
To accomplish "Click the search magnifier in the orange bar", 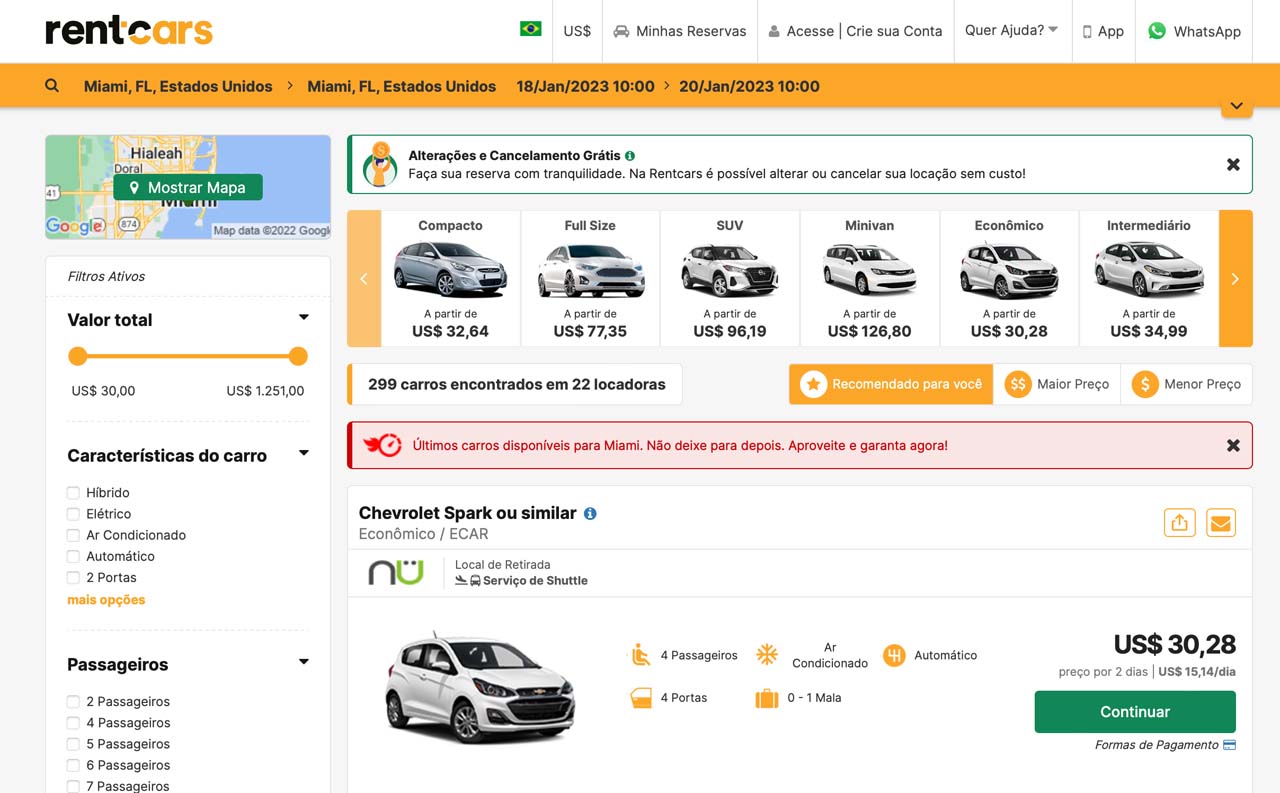I will pos(52,85).
